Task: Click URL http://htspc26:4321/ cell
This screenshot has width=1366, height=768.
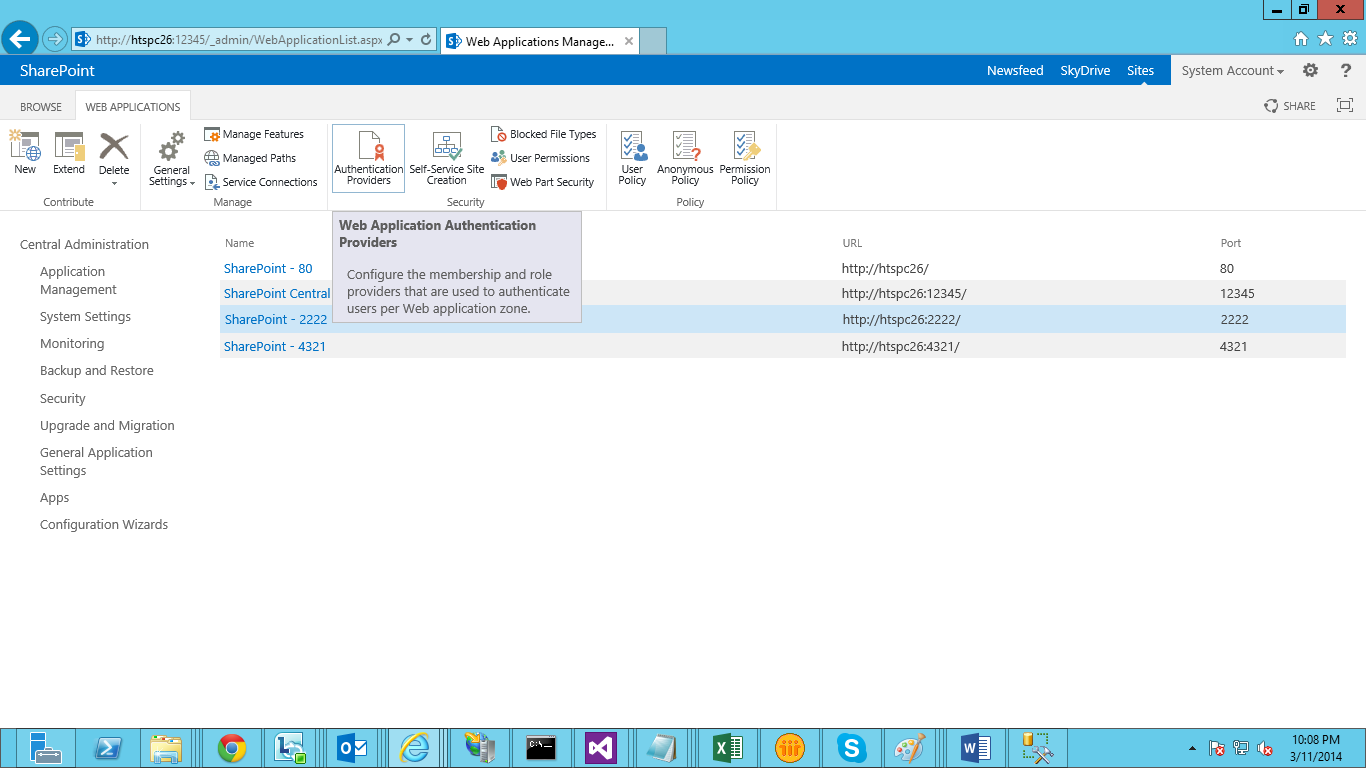Action: 900,346
